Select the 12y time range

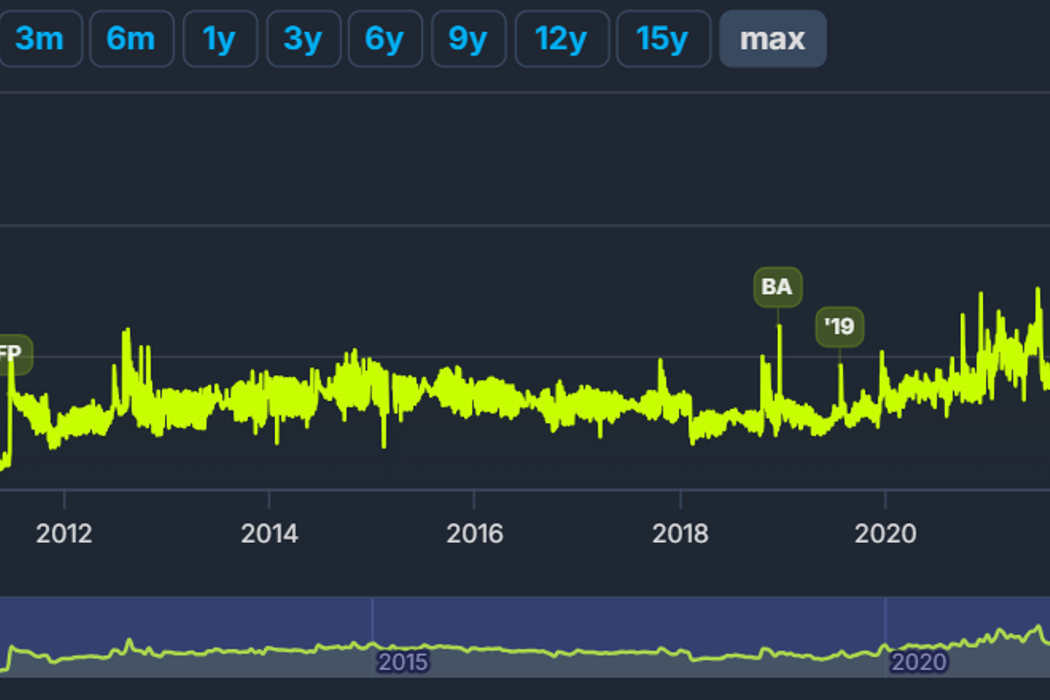[x=561, y=39]
